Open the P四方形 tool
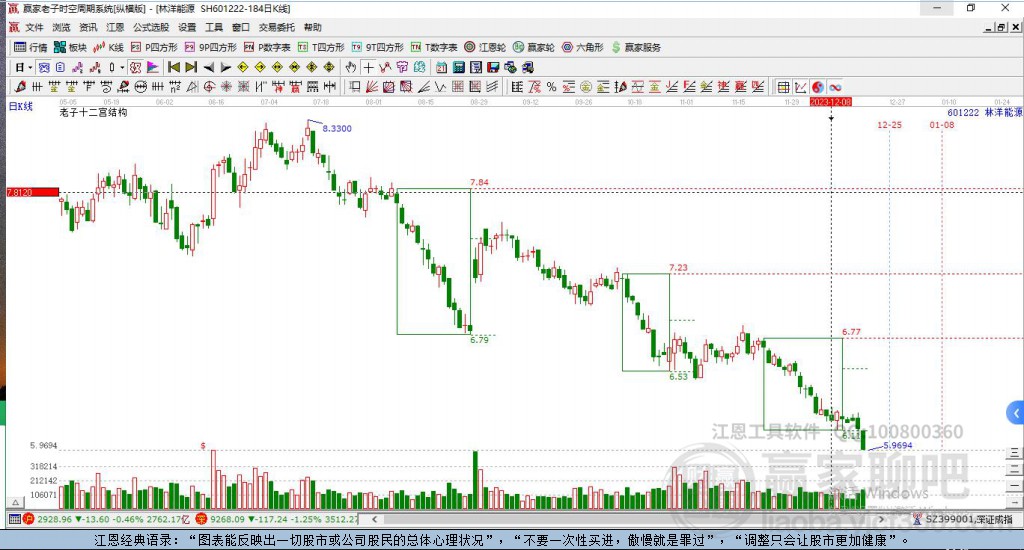Image resolution: width=1024 pixels, height=550 pixels. click(154, 47)
